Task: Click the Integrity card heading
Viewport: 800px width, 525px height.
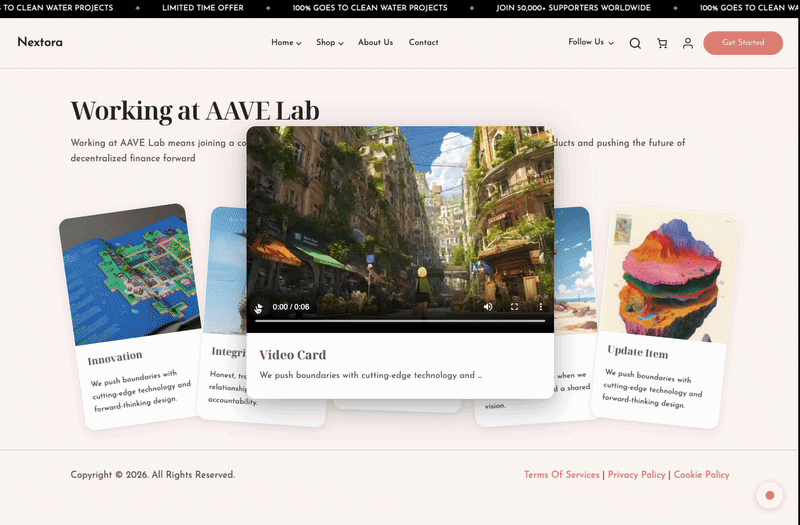Action: click(x=228, y=352)
